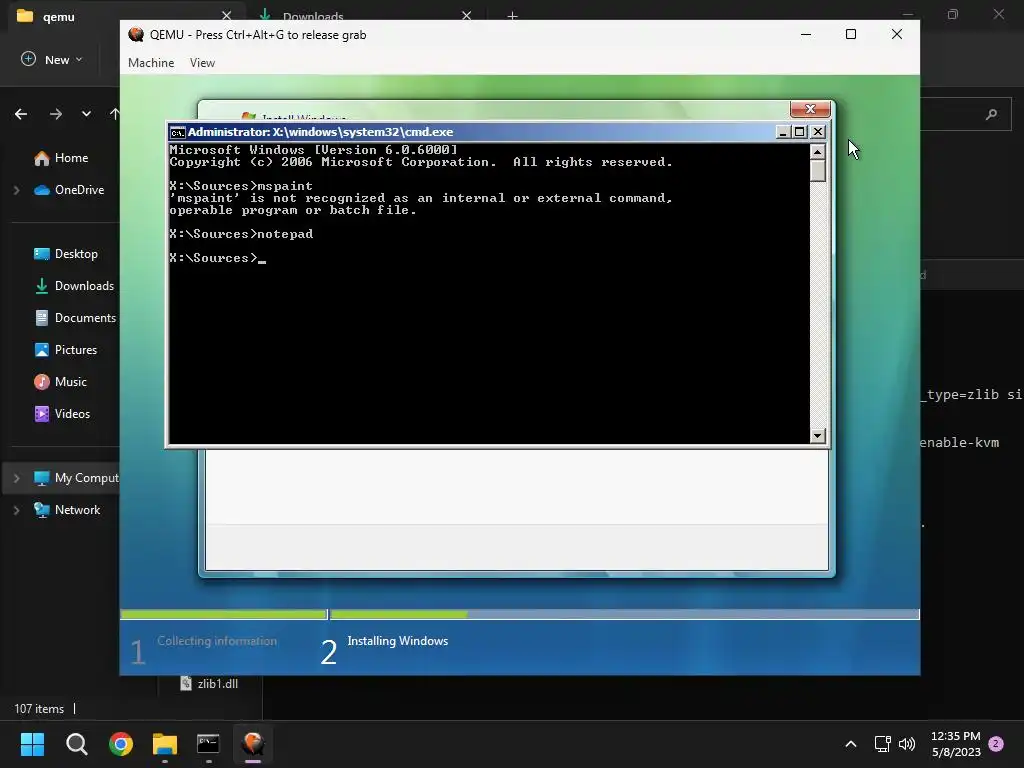Screen dimensions: 1024x768
Task: Open recent locations chevron in Explorer
Action: click(86, 114)
